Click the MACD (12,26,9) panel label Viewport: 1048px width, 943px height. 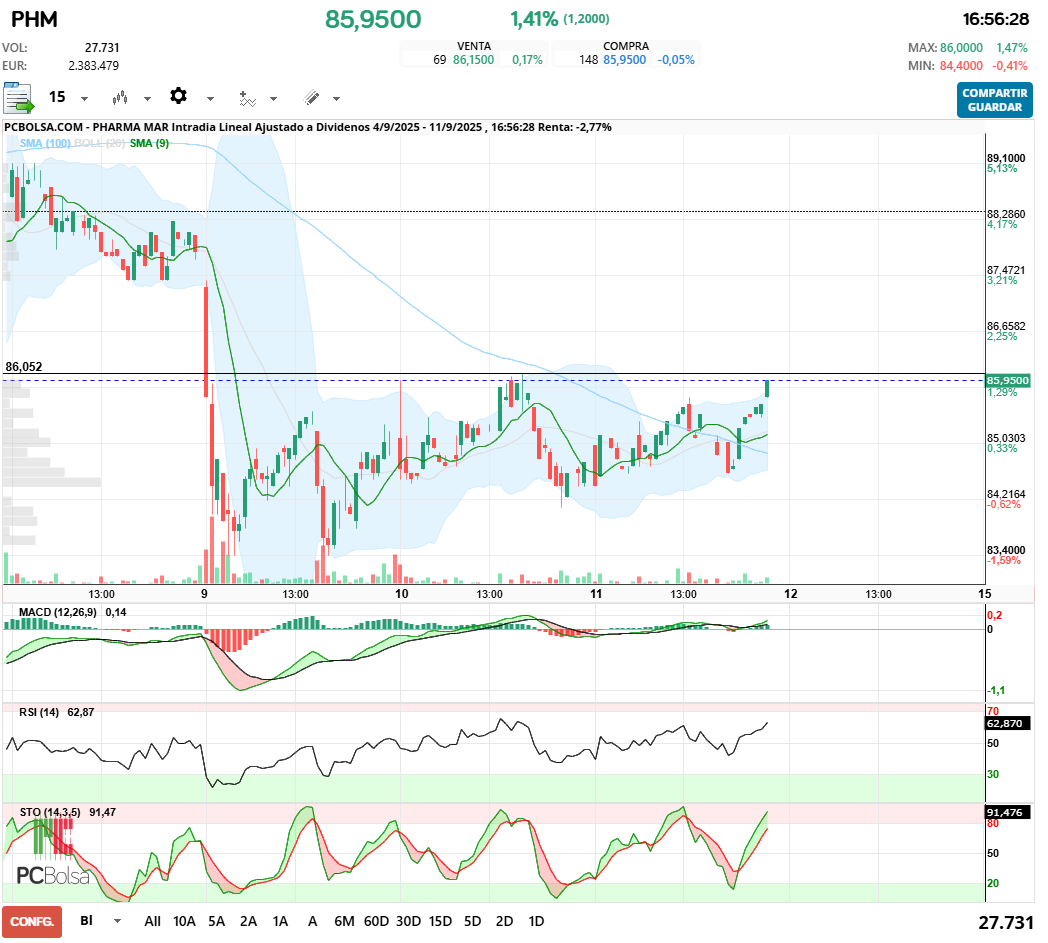(x=57, y=612)
